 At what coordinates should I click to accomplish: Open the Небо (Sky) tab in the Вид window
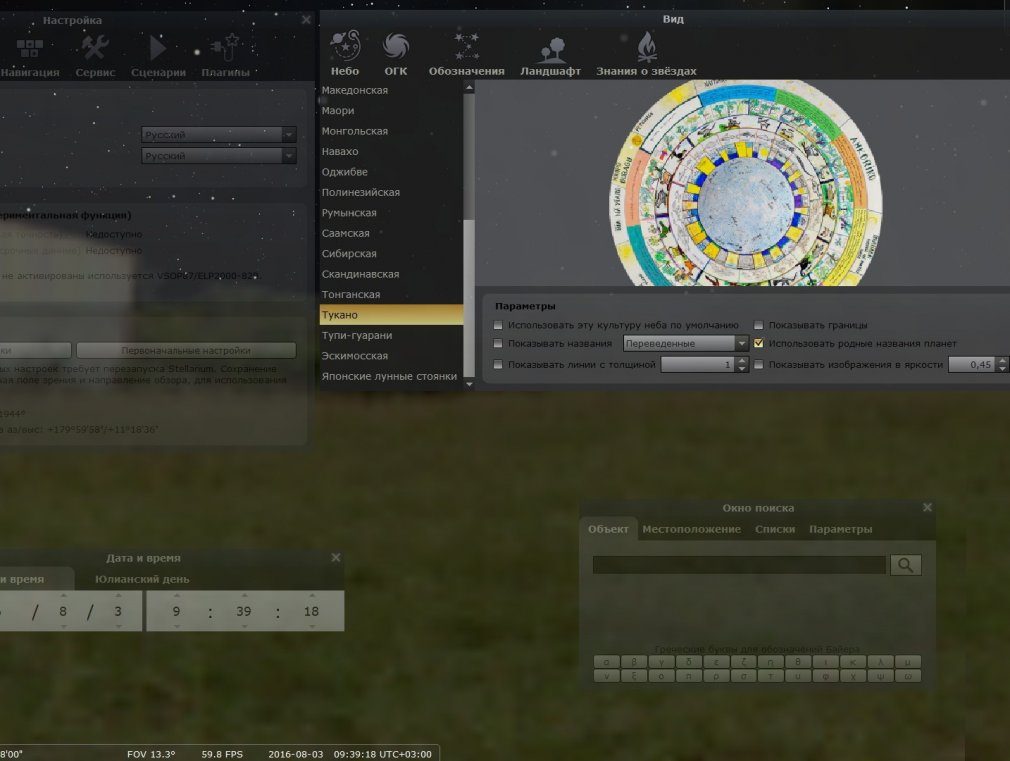(345, 53)
